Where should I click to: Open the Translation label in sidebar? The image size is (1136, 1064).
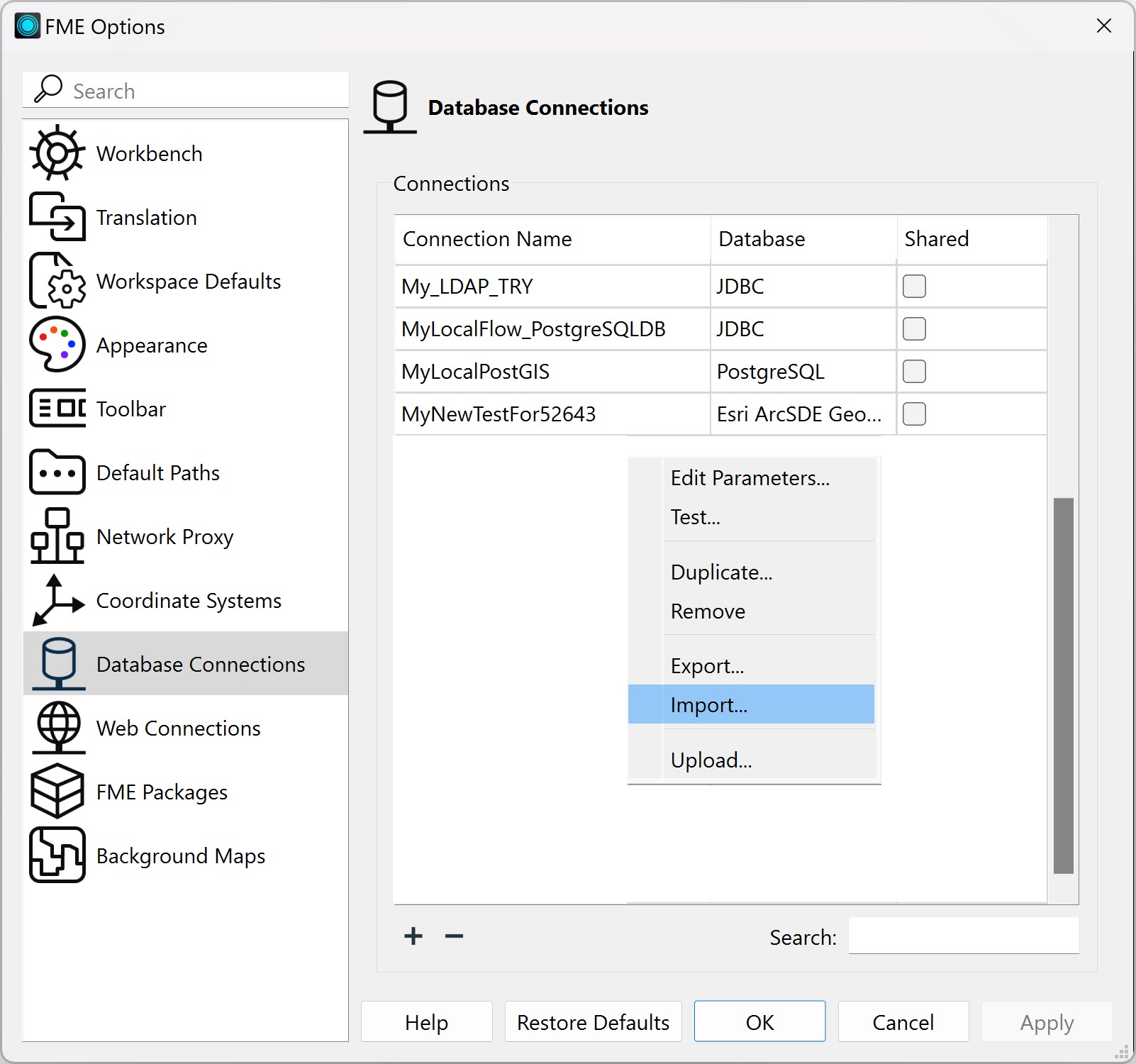pos(147,218)
